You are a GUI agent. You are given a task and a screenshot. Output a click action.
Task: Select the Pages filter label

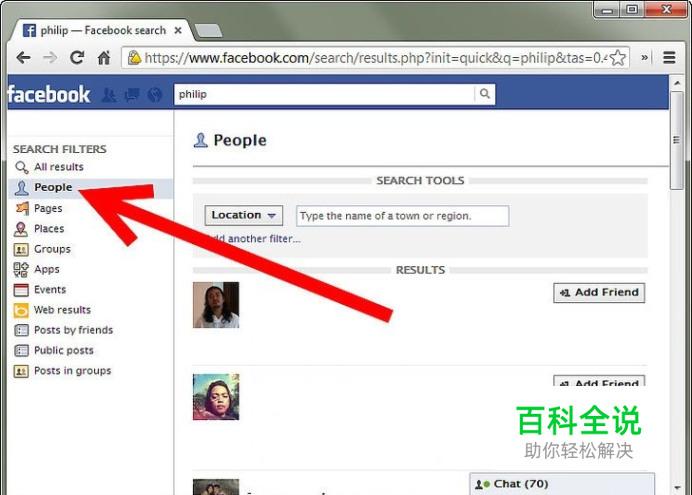click(x=48, y=208)
